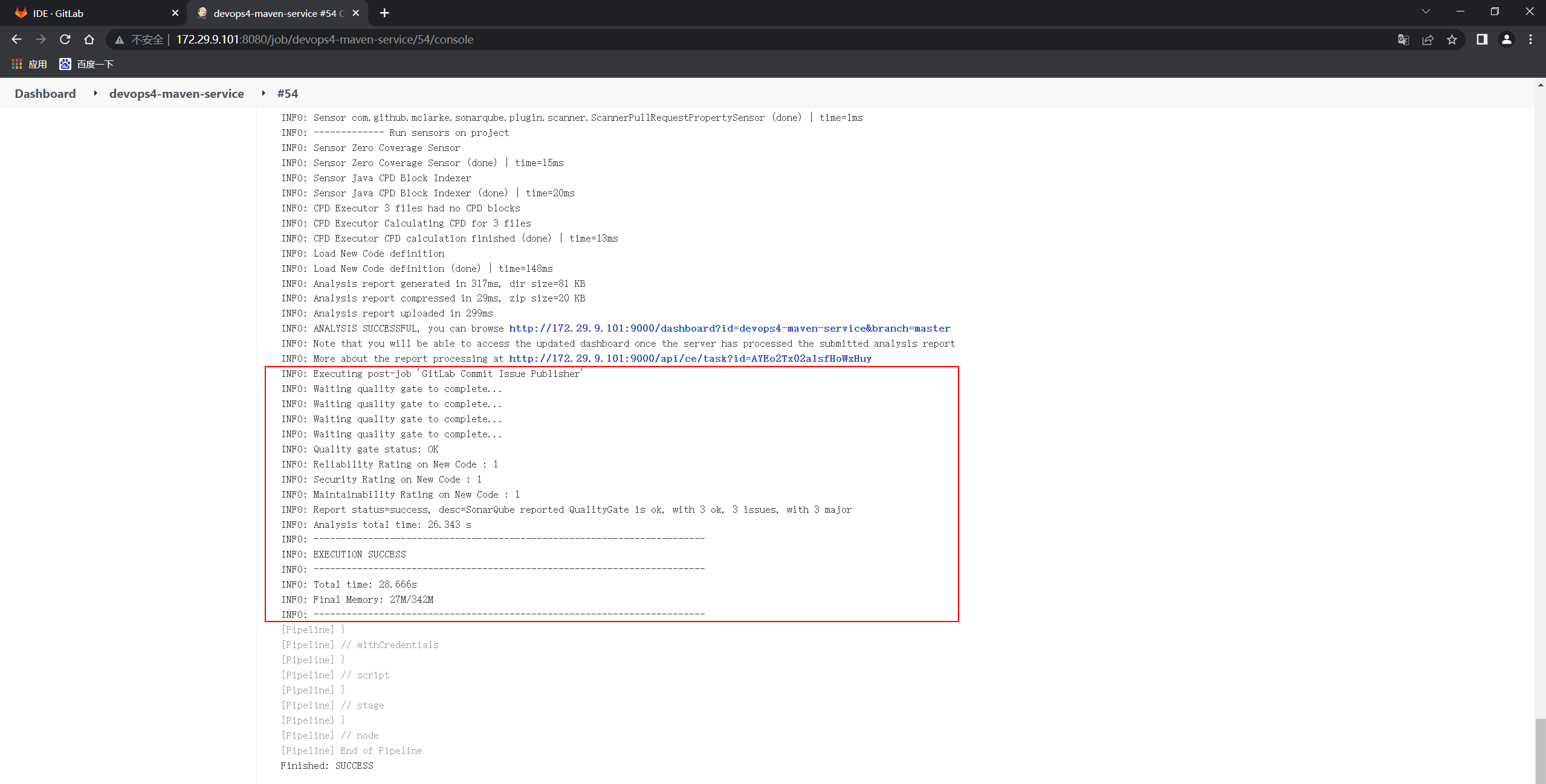Open the SonarQube ce/task API link
The image size is (1546, 784).
pyautogui.click(x=690, y=359)
